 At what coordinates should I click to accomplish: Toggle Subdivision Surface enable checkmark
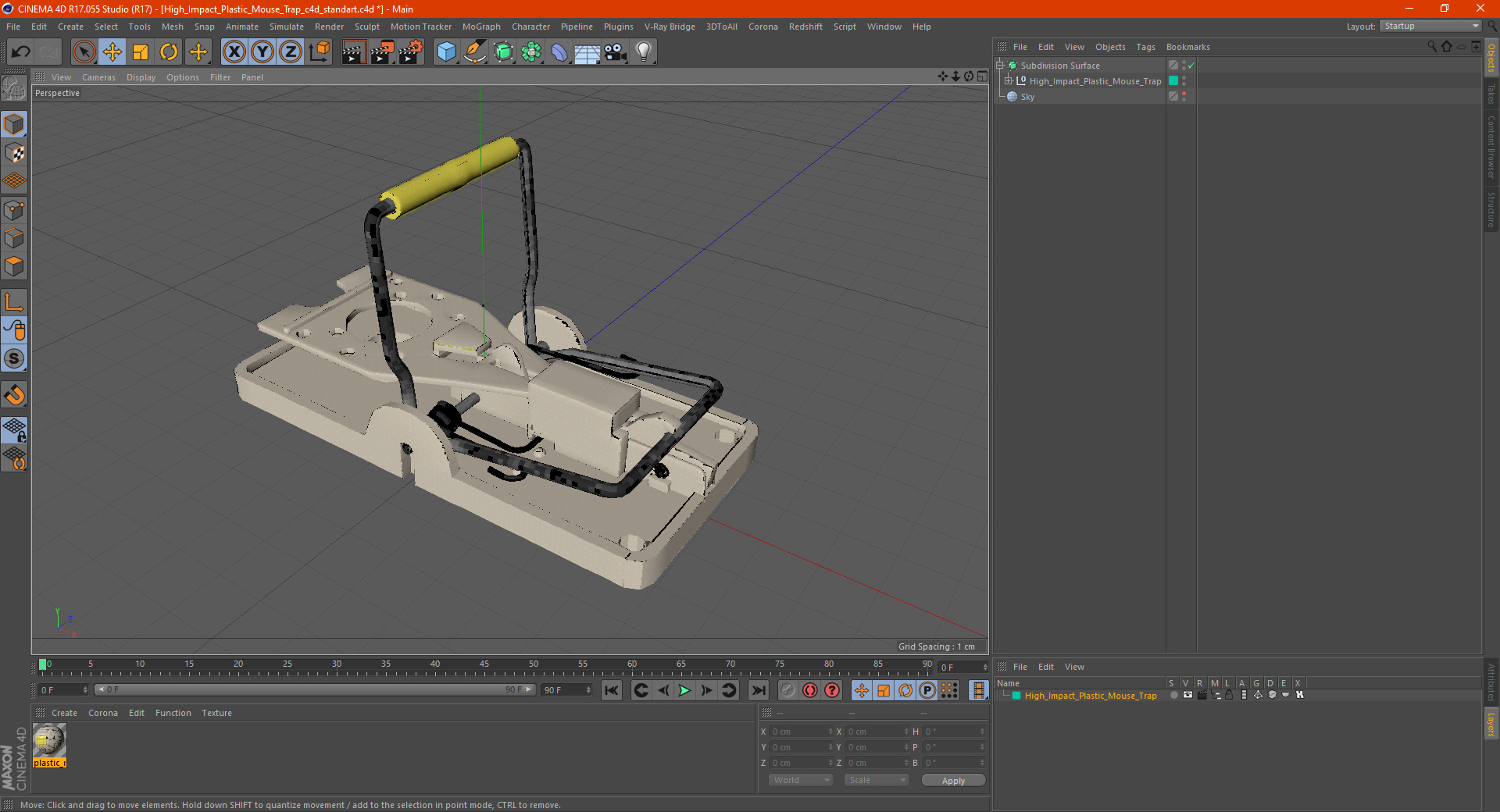tap(1191, 66)
